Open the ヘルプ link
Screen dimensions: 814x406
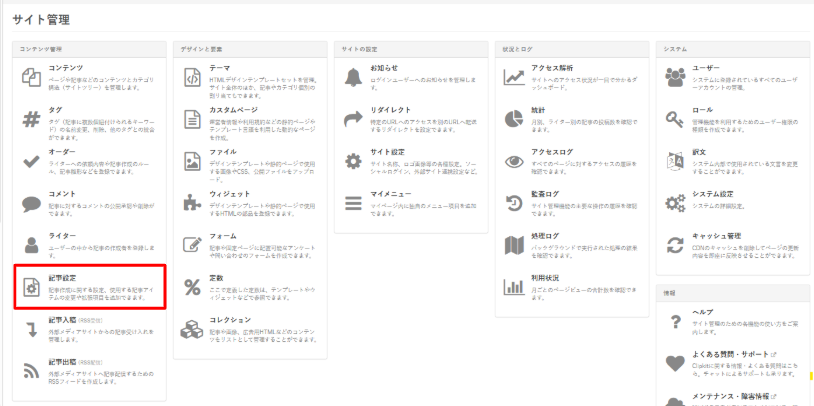(703, 312)
